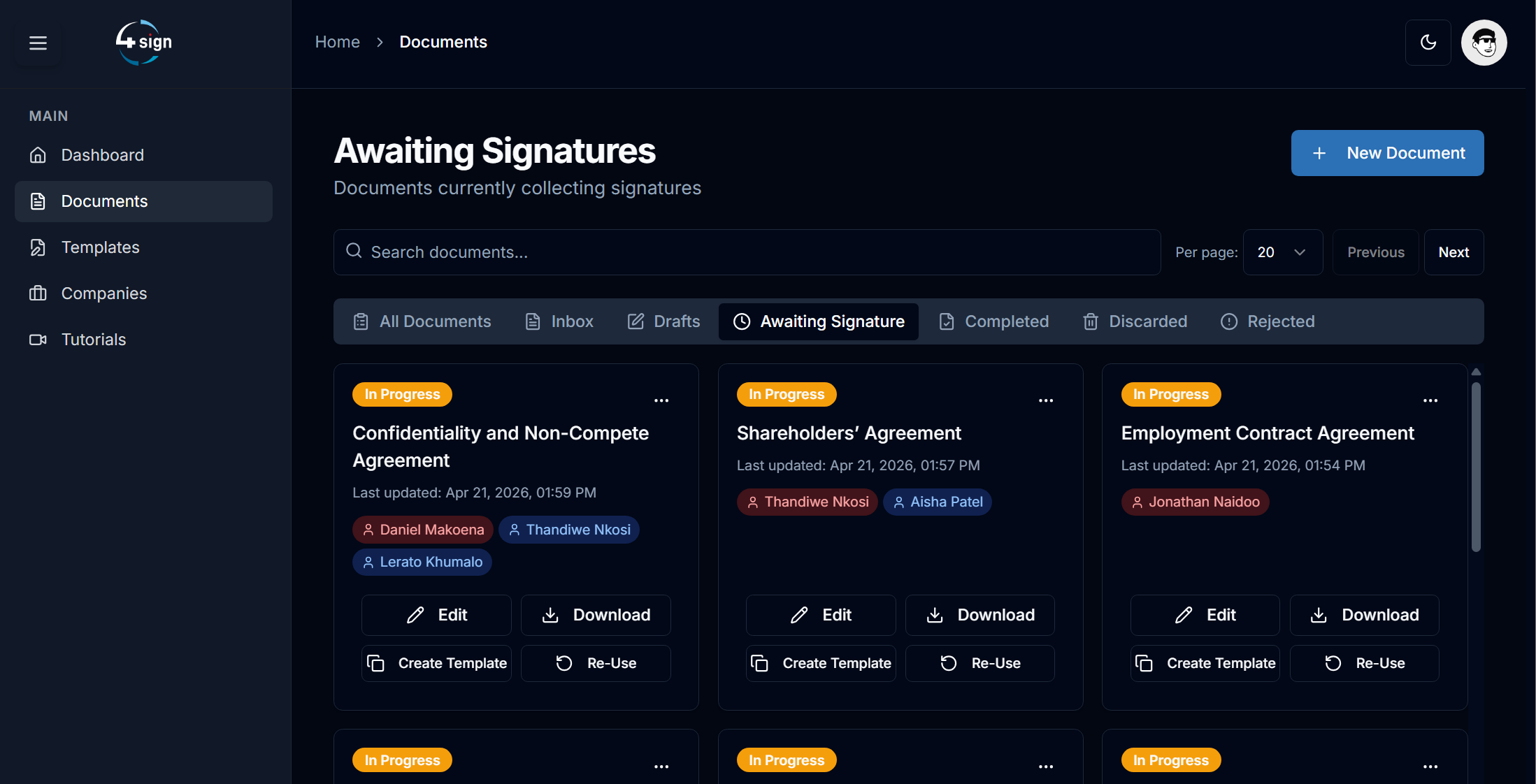The image size is (1536, 784).
Task: Open Companies in the sidebar
Action: pyautogui.click(x=143, y=293)
